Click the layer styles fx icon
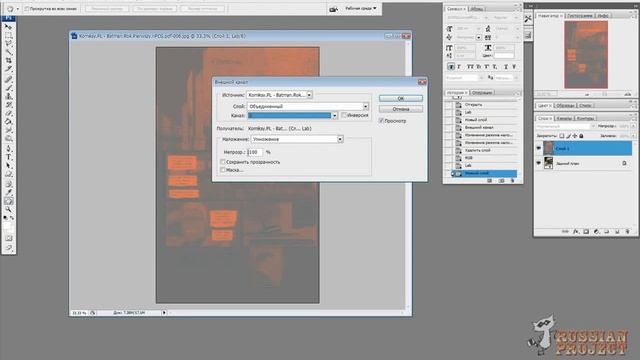The height and width of the screenshot is (360, 640). pos(576,231)
